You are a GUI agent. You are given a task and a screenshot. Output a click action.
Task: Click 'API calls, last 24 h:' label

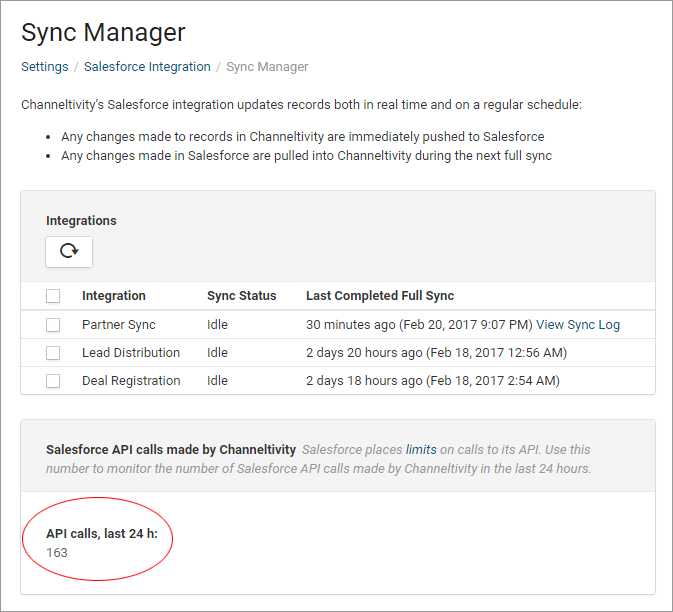tap(102, 533)
